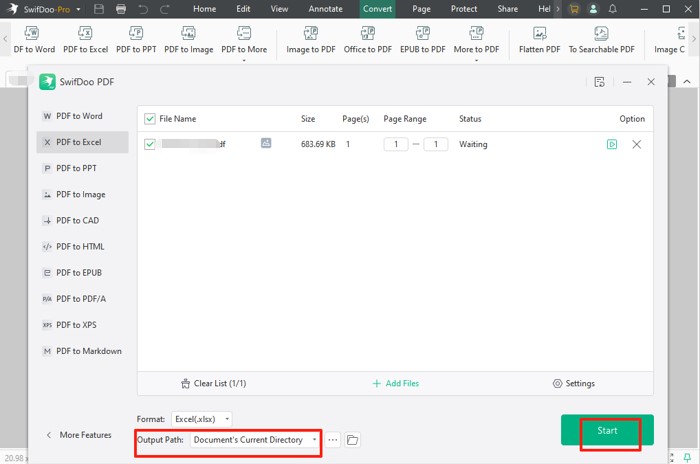Select PDF to PPT in sidebar

click(83, 168)
